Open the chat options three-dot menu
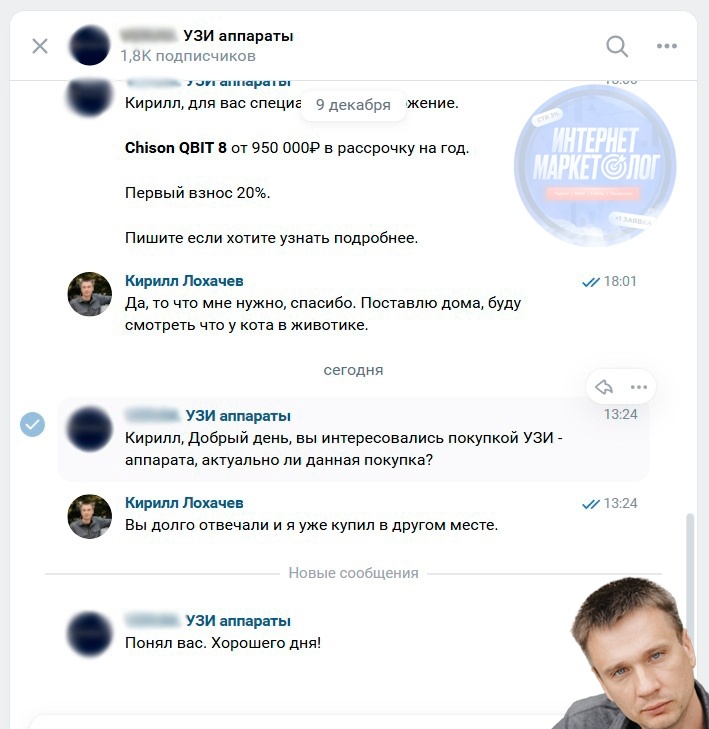The height and width of the screenshot is (729, 709). coord(667,46)
